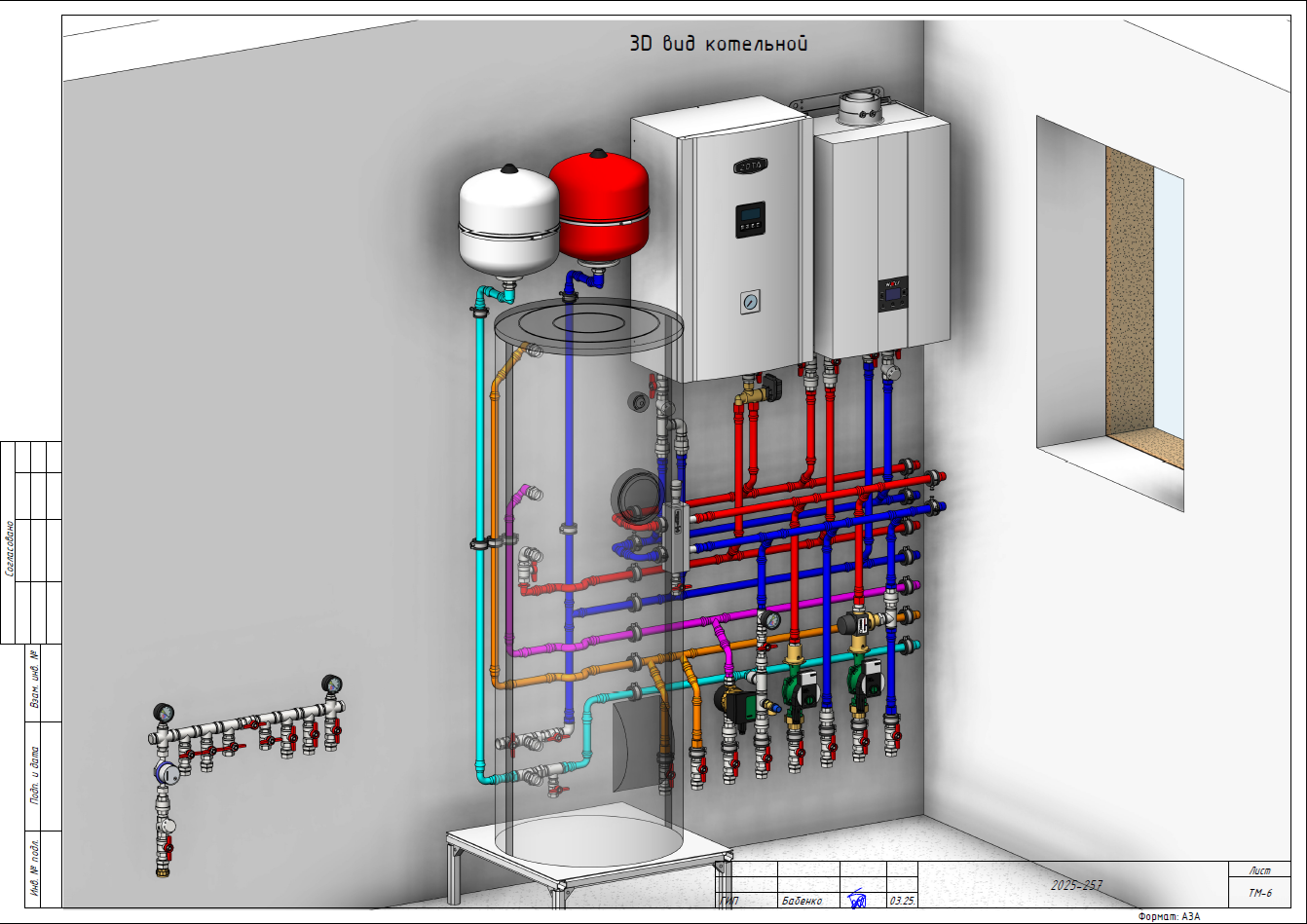Click the right pressure gauge on manifold
This screenshot has height=924, width=1307.
332,683
